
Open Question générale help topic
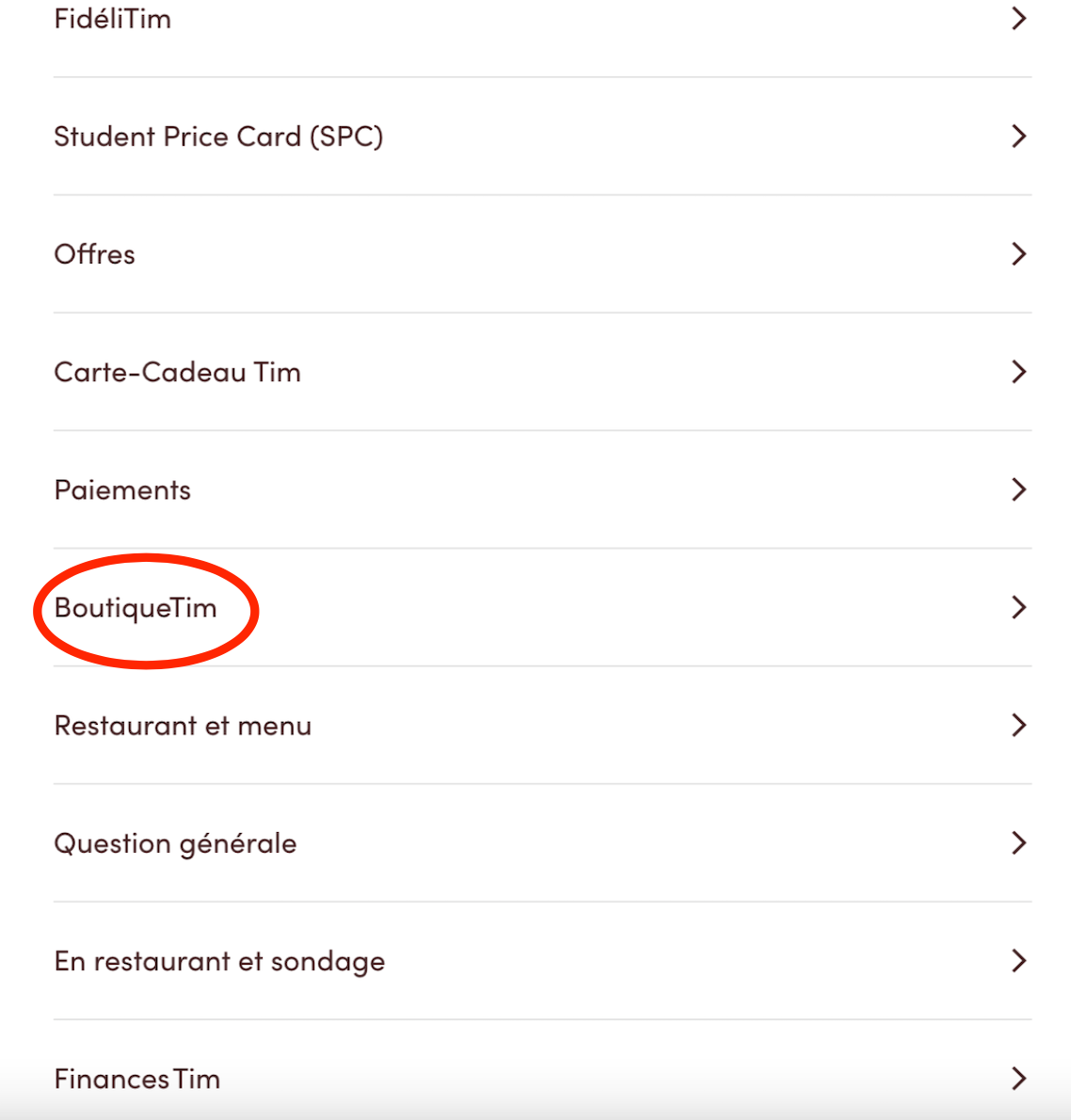coord(176,843)
